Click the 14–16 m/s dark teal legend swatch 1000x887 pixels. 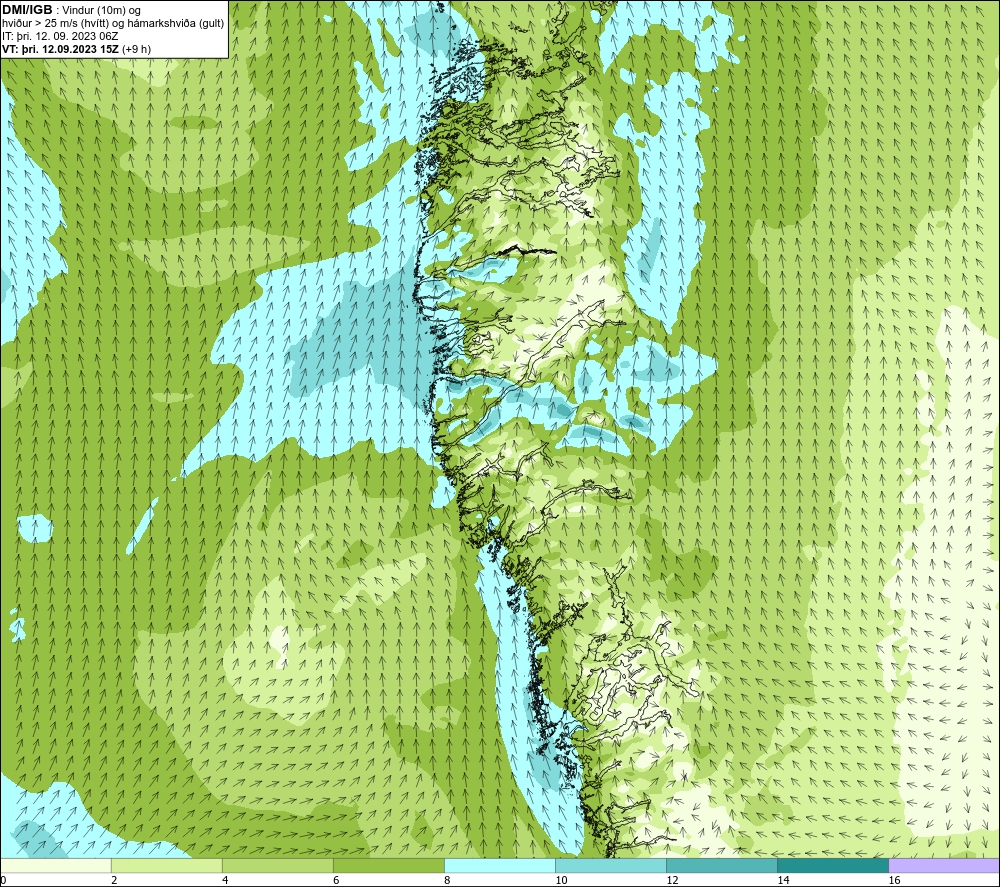(x=833, y=866)
